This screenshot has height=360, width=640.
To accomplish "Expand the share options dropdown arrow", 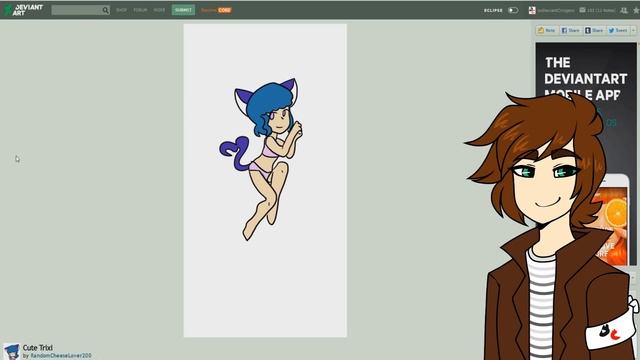I will point(633,30).
